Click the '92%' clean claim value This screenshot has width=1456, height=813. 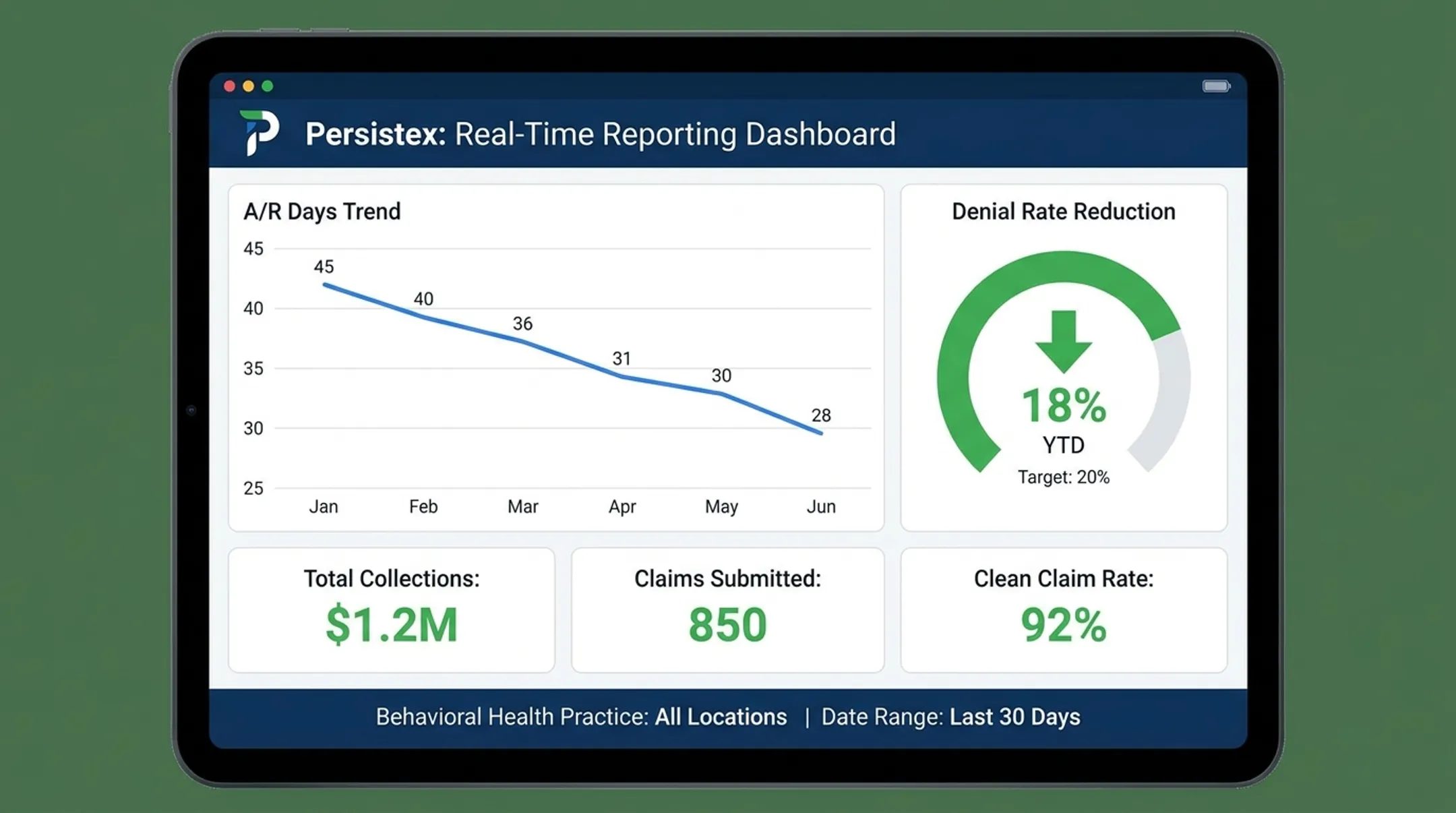pos(1064,625)
